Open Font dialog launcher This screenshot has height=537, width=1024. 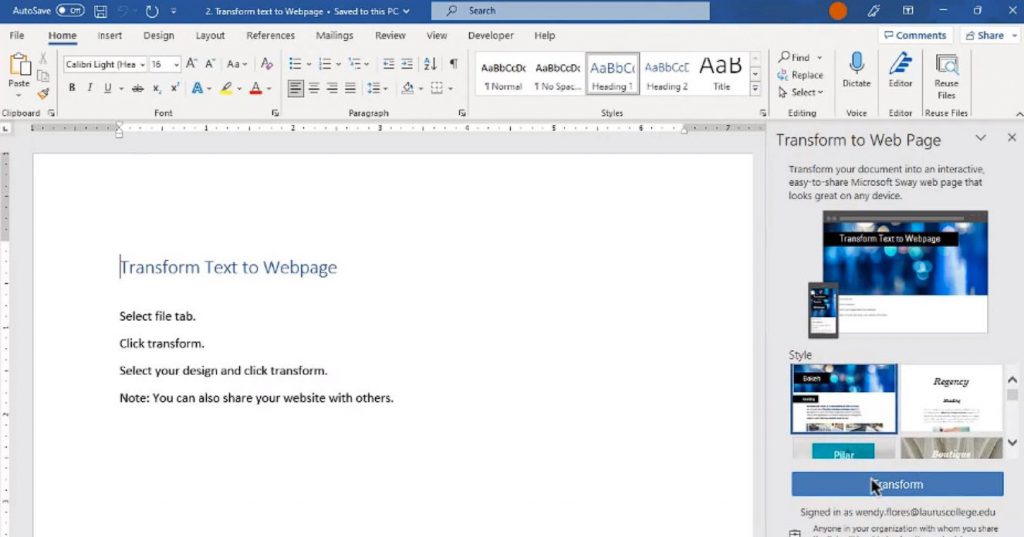click(275, 113)
